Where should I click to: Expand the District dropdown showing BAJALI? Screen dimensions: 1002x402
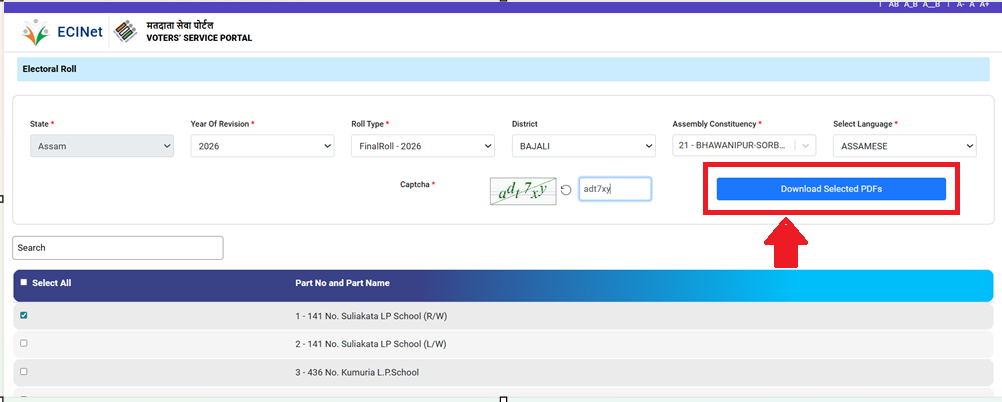click(x=584, y=146)
